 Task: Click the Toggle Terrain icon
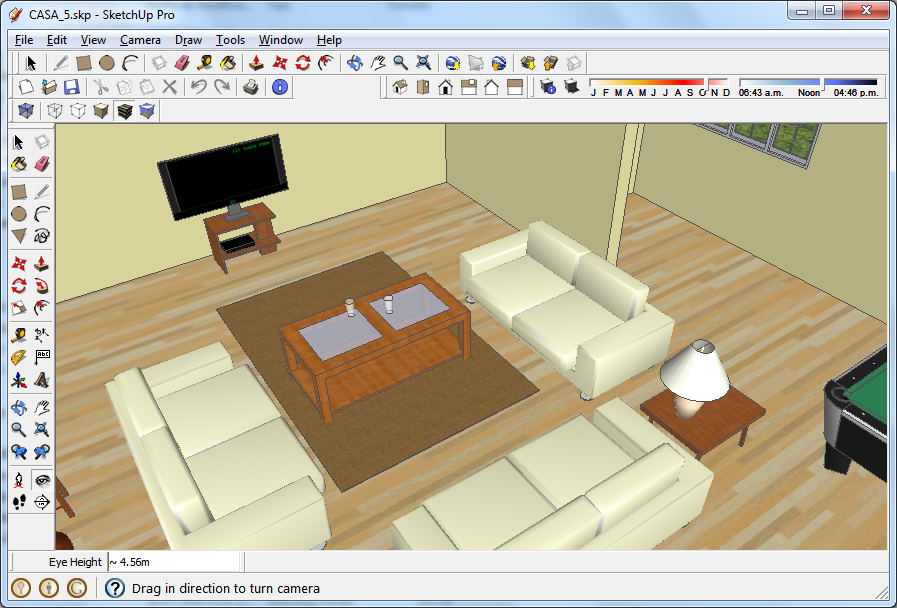tap(475, 63)
